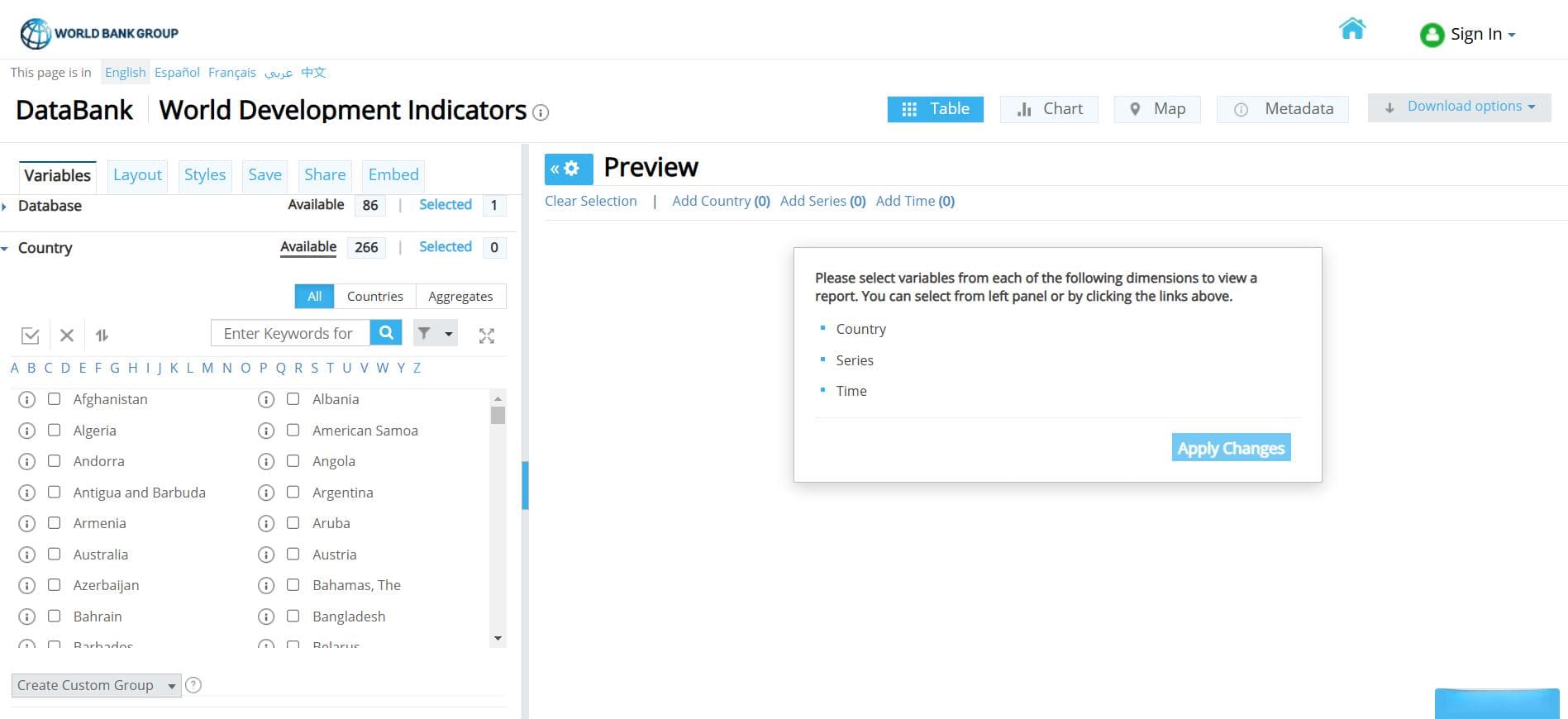This screenshot has width=1568, height=719.
Task: Click the Clear Selection link
Action: tap(591, 201)
